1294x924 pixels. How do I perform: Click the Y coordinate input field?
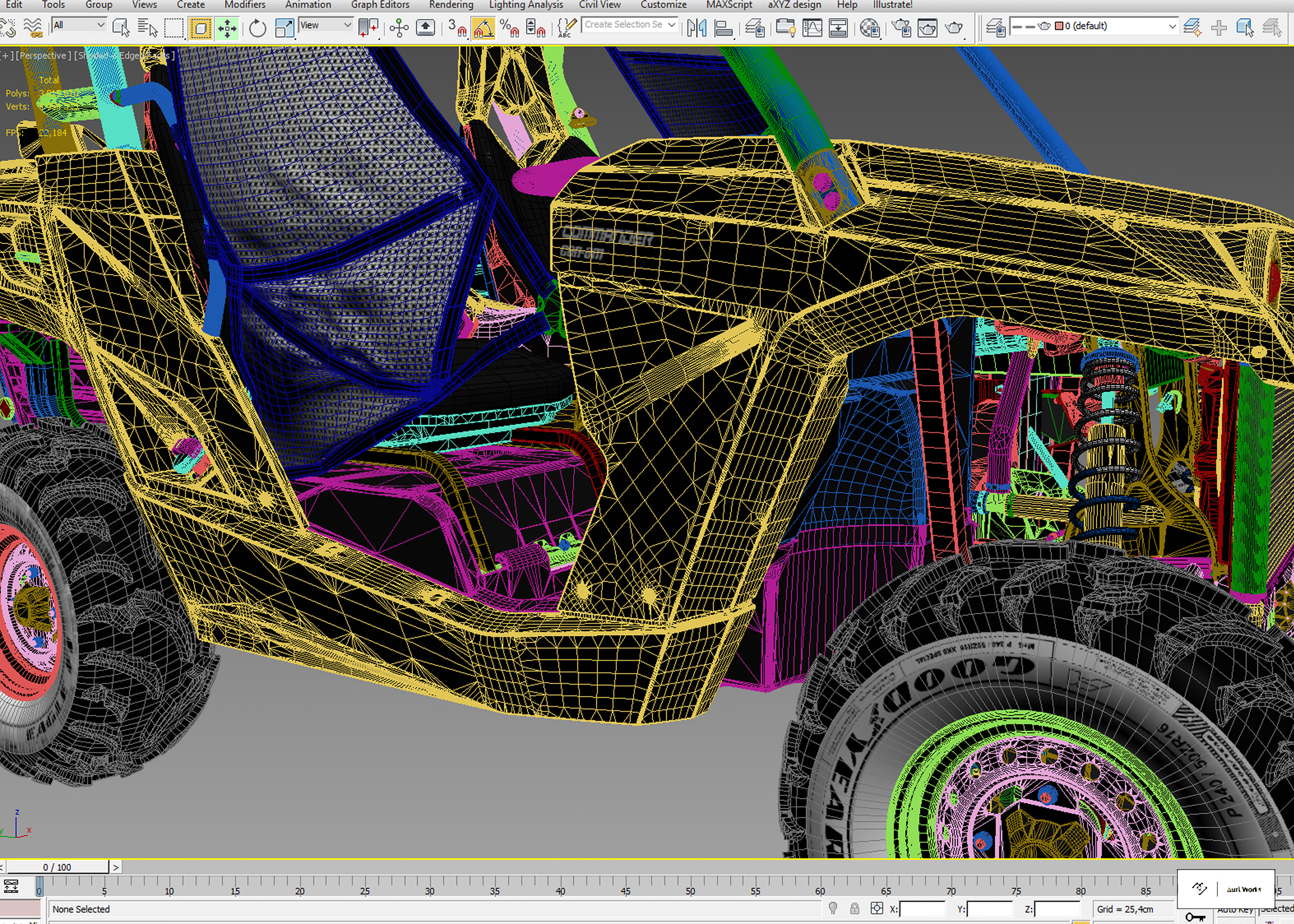989,909
